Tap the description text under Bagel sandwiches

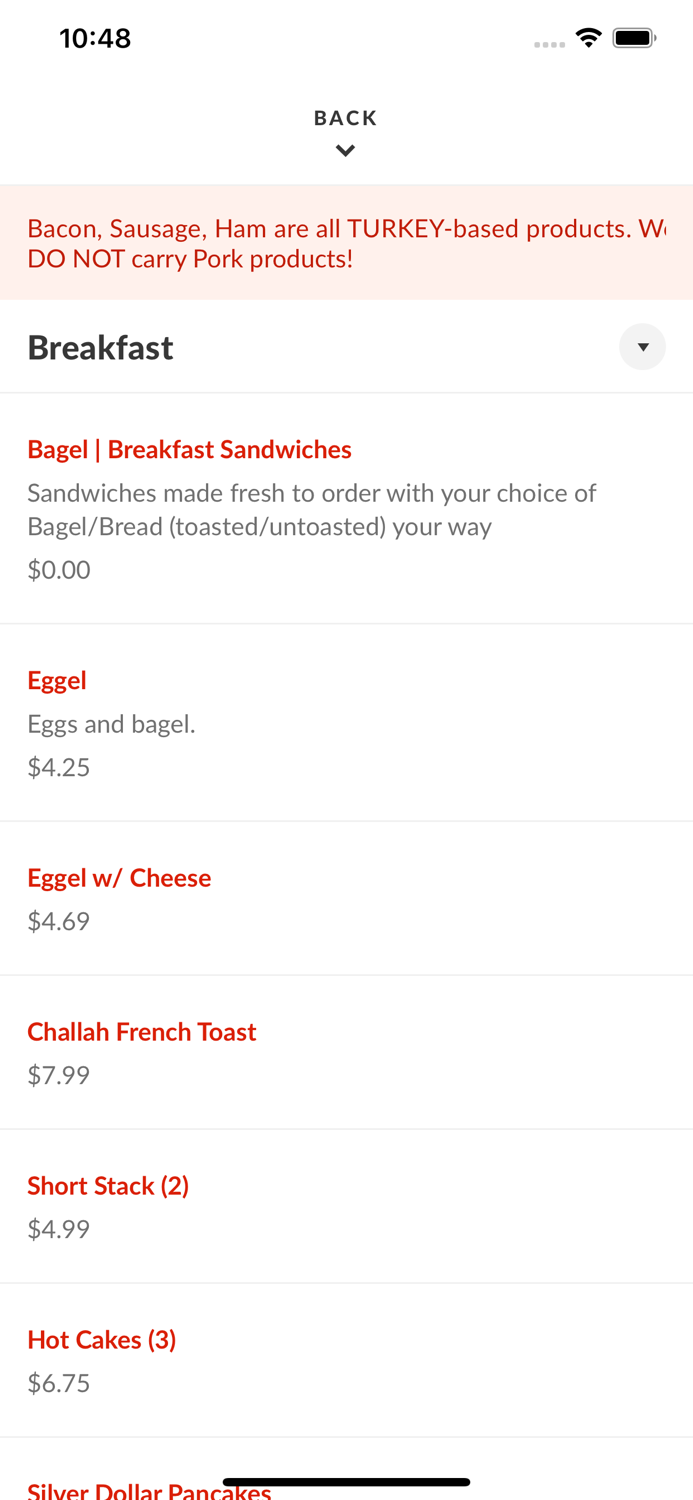312,509
